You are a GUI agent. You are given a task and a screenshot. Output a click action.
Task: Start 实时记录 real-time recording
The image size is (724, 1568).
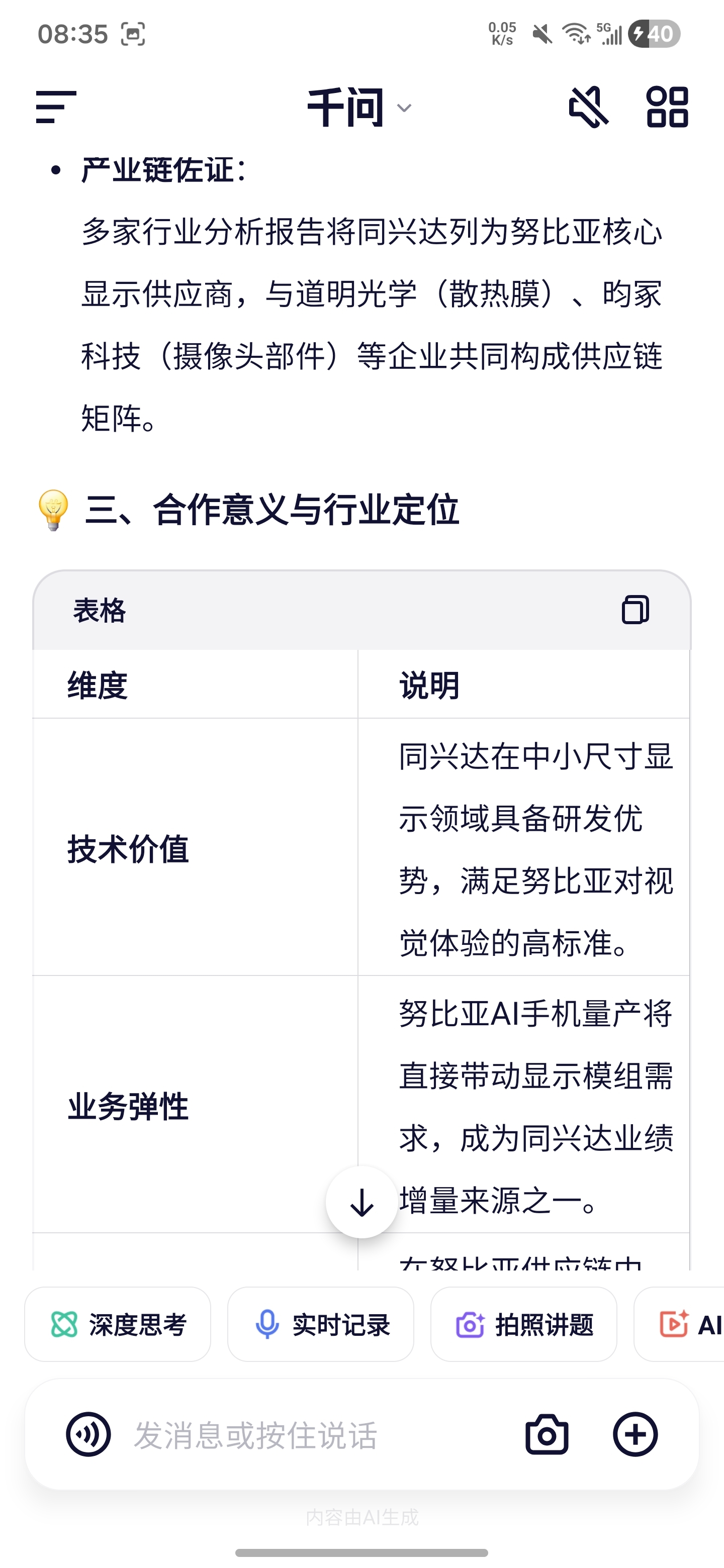[320, 1325]
